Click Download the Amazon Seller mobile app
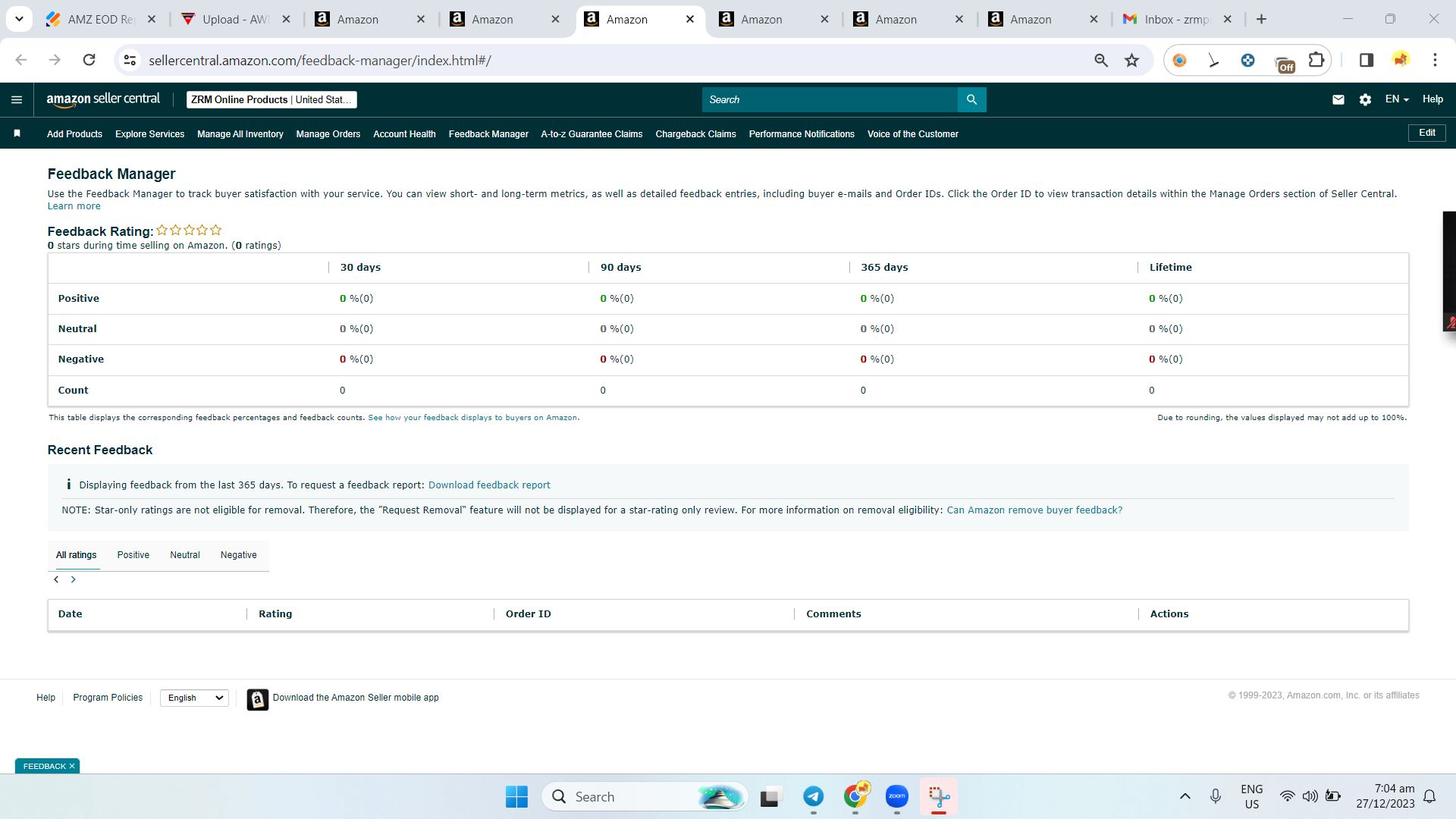The width and height of the screenshot is (1456, 819). (x=356, y=698)
